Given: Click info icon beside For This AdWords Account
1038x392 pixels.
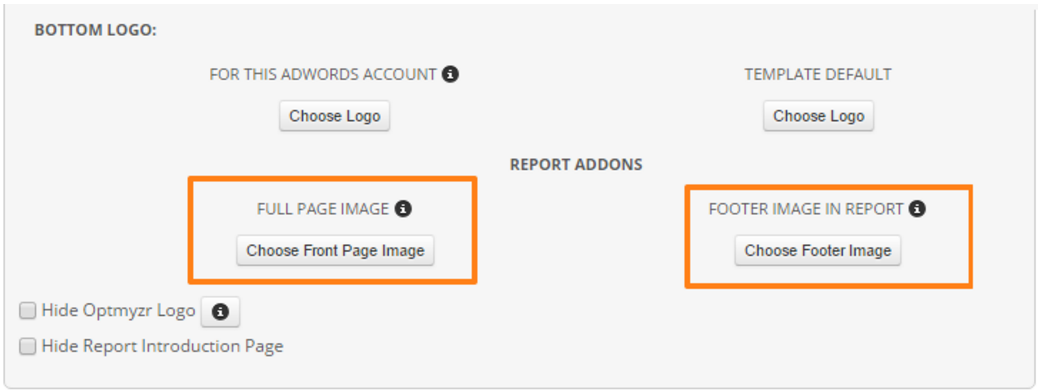Looking at the screenshot, I should point(450,74).
